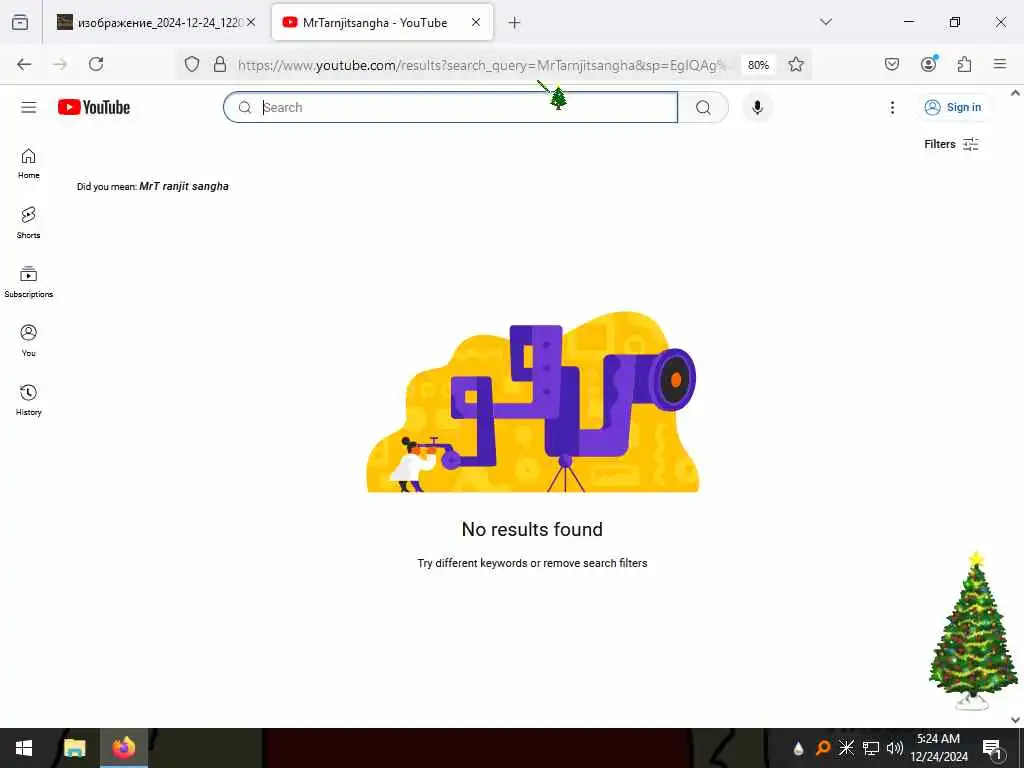The width and height of the screenshot is (1024, 768).
Task: Reset the 80% zoom level badge
Action: (758, 65)
